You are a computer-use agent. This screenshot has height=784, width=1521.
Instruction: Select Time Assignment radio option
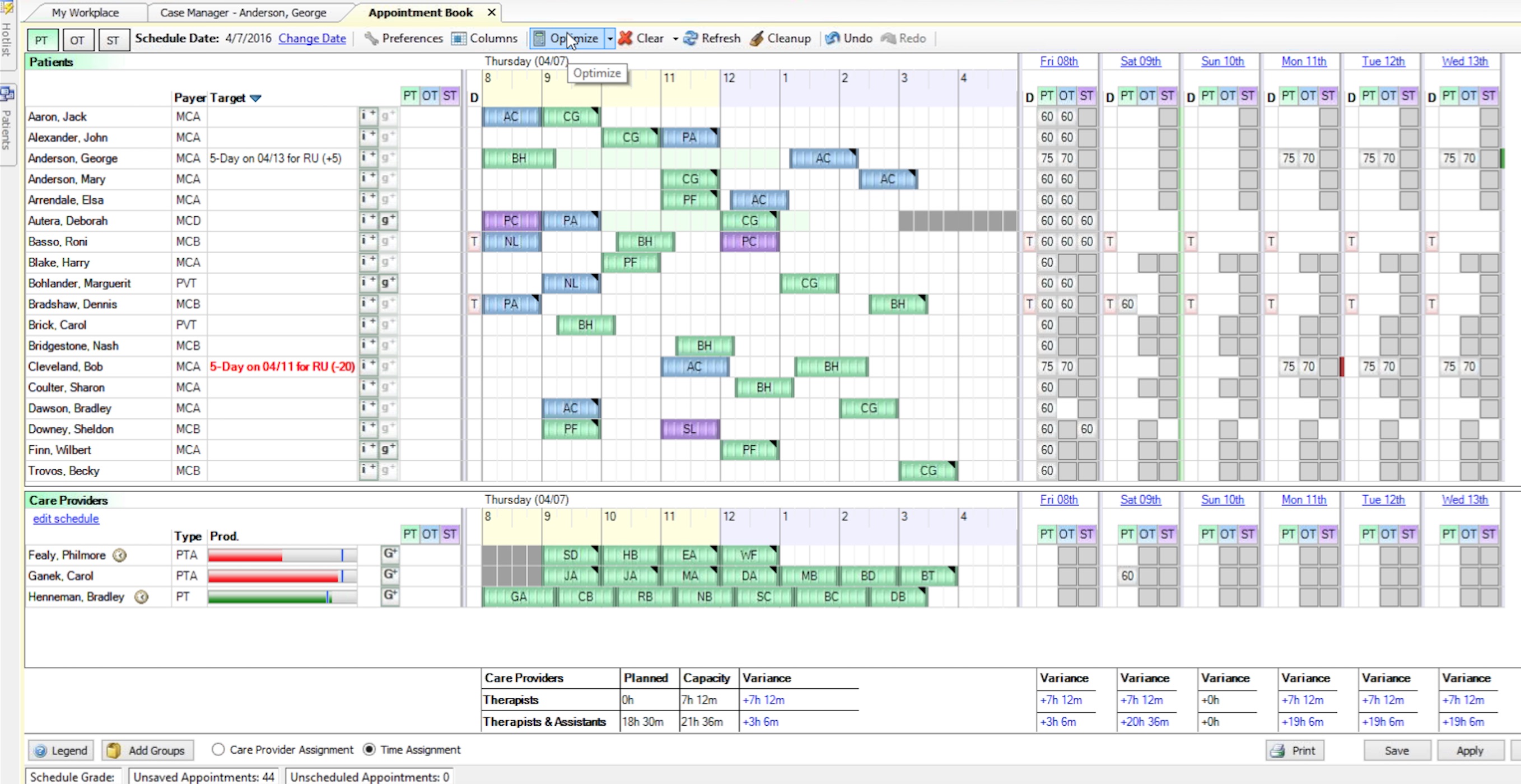pyautogui.click(x=369, y=750)
